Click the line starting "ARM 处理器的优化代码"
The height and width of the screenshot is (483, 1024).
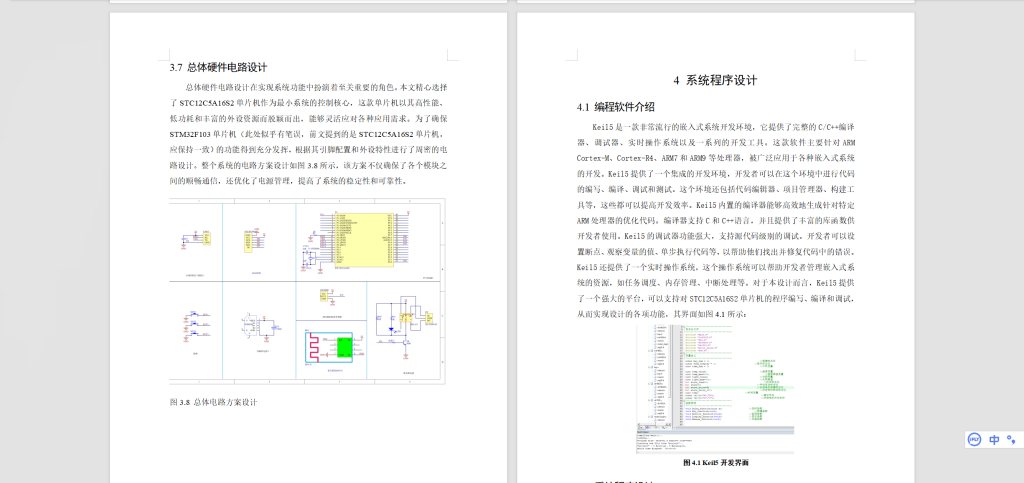click(716, 221)
